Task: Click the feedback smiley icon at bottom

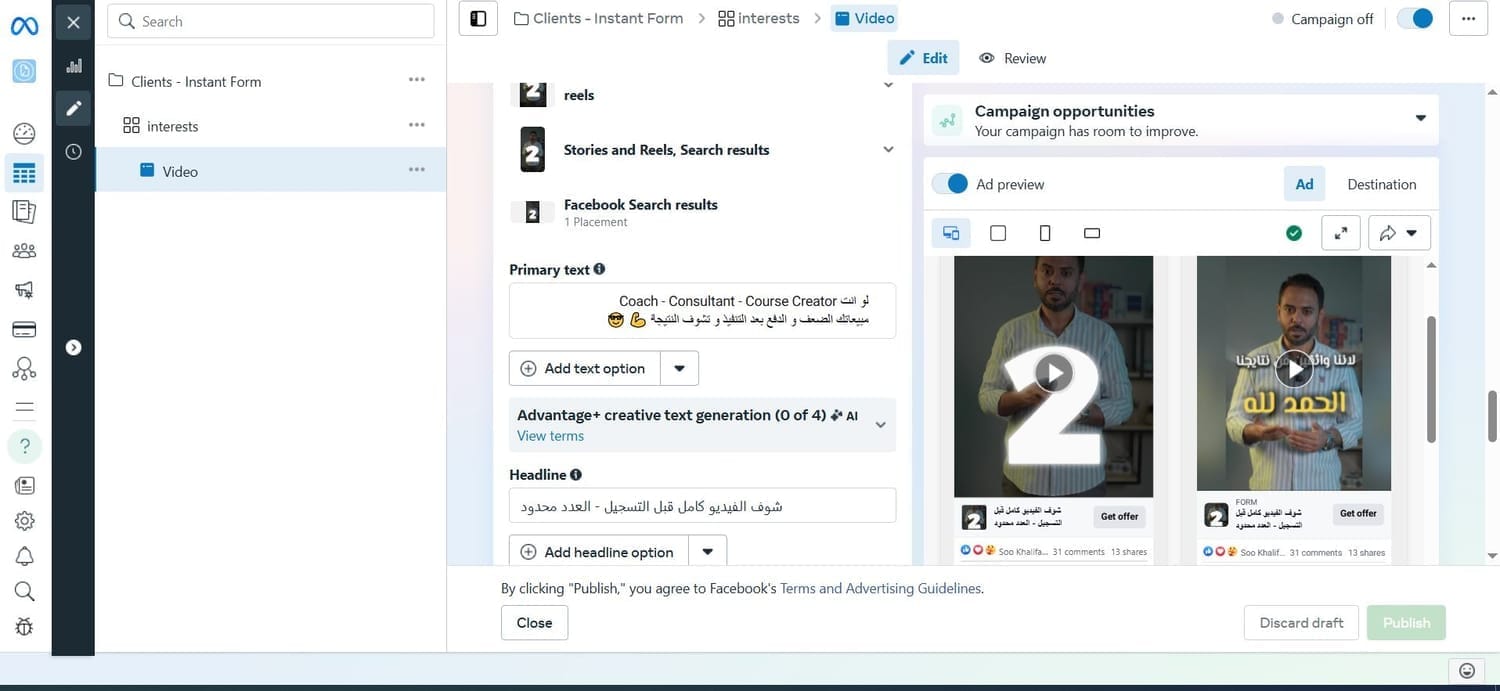Action: (x=1467, y=670)
